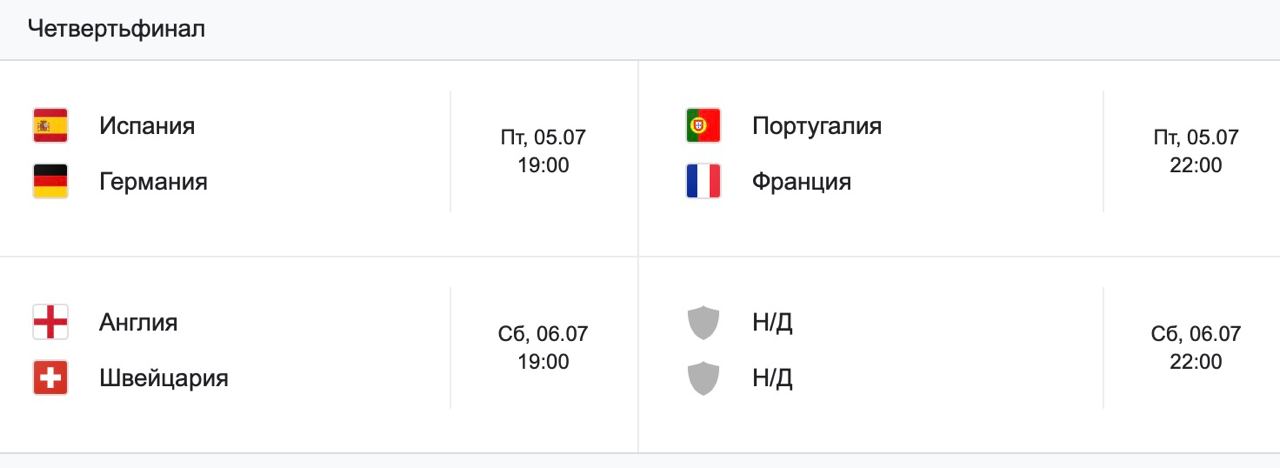
Task: Select the Франция team name
Action: [801, 182]
